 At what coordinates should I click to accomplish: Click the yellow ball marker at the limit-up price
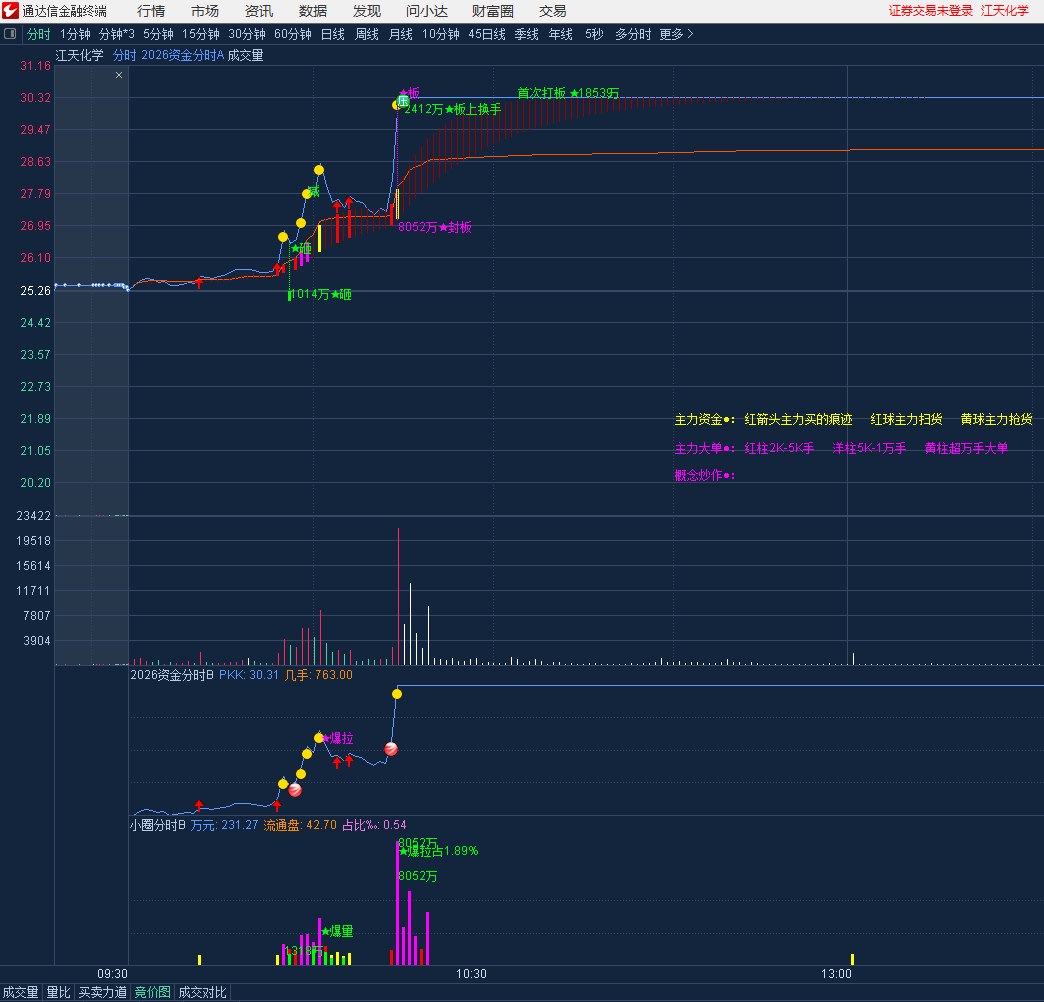(x=397, y=104)
